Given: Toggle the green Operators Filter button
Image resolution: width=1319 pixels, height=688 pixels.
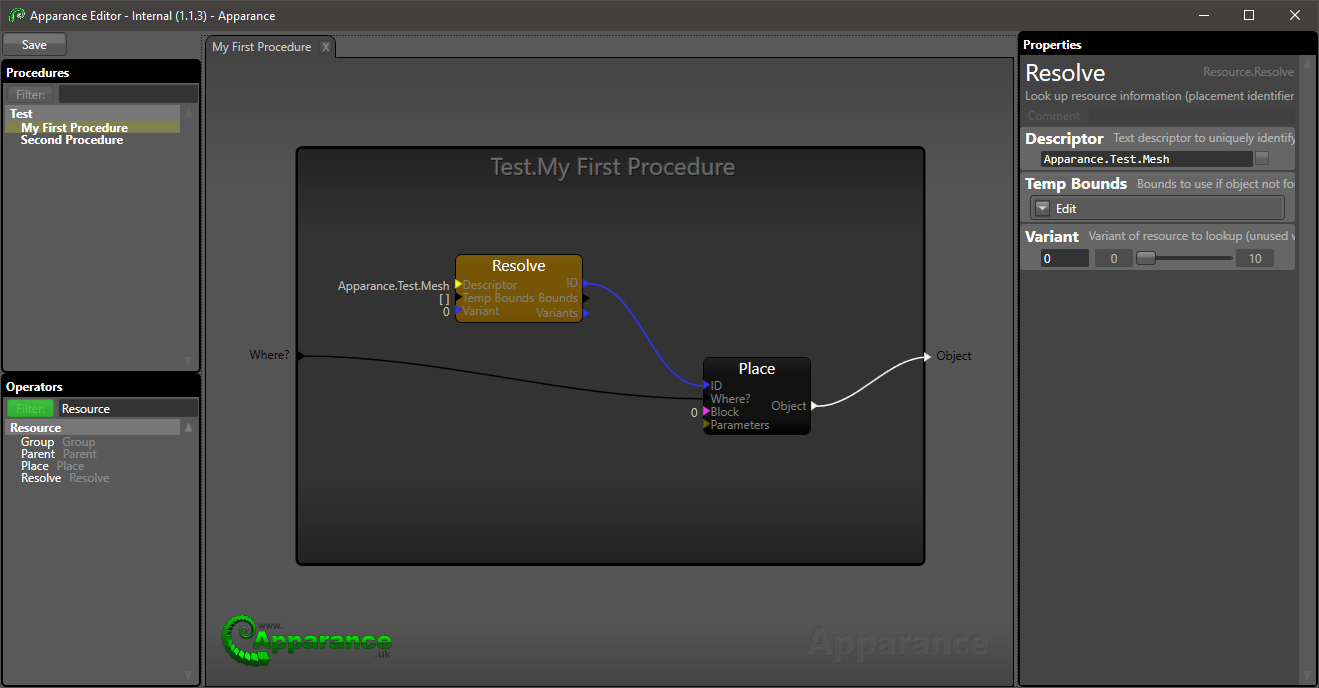Looking at the screenshot, I should [x=30, y=409].
